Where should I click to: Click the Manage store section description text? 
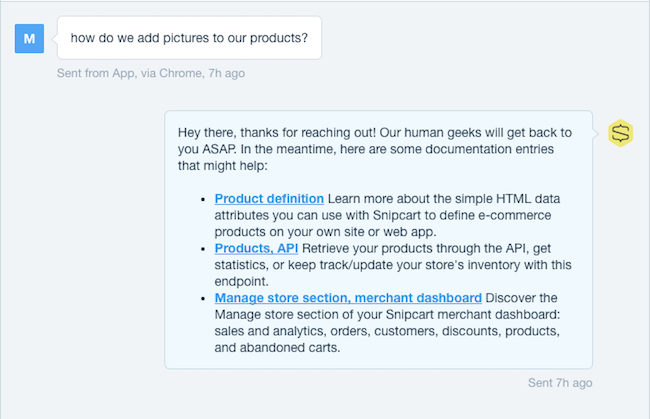[387, 323]
